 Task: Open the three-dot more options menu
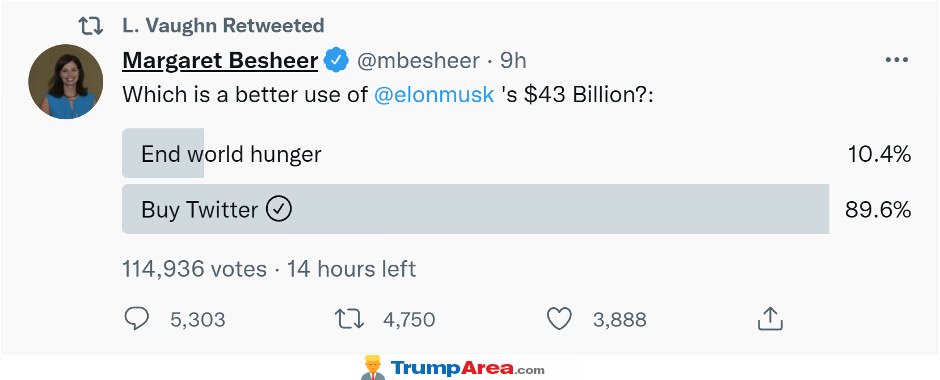(x=896, y=61)
